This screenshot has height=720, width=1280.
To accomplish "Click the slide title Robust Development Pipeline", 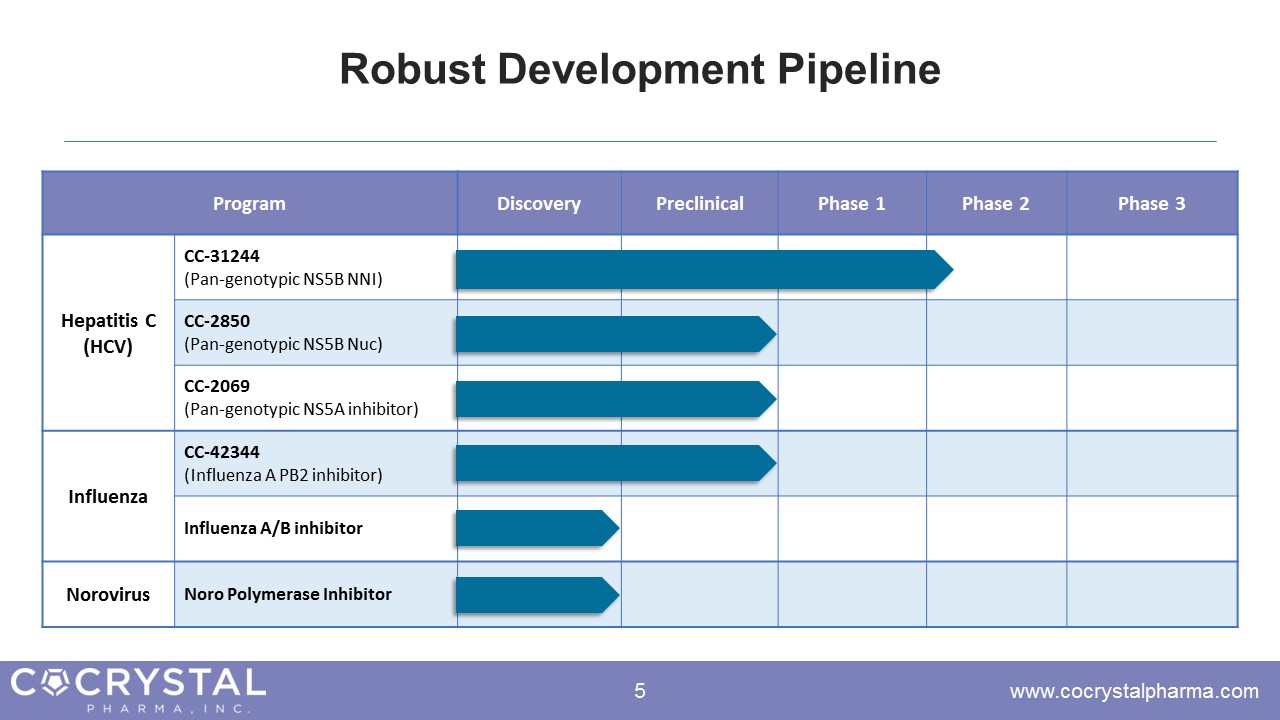I will (640, 70).
